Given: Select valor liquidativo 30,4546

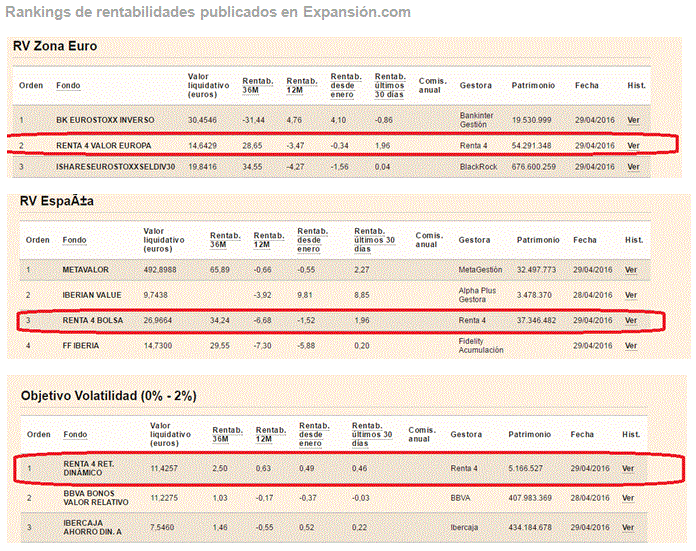Looking at the screenshot, I should (202, 120).
